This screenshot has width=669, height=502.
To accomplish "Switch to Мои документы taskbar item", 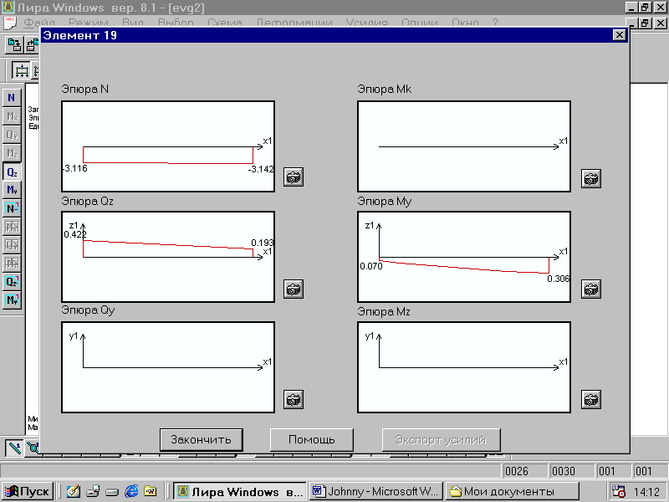I will pos(512,491).
